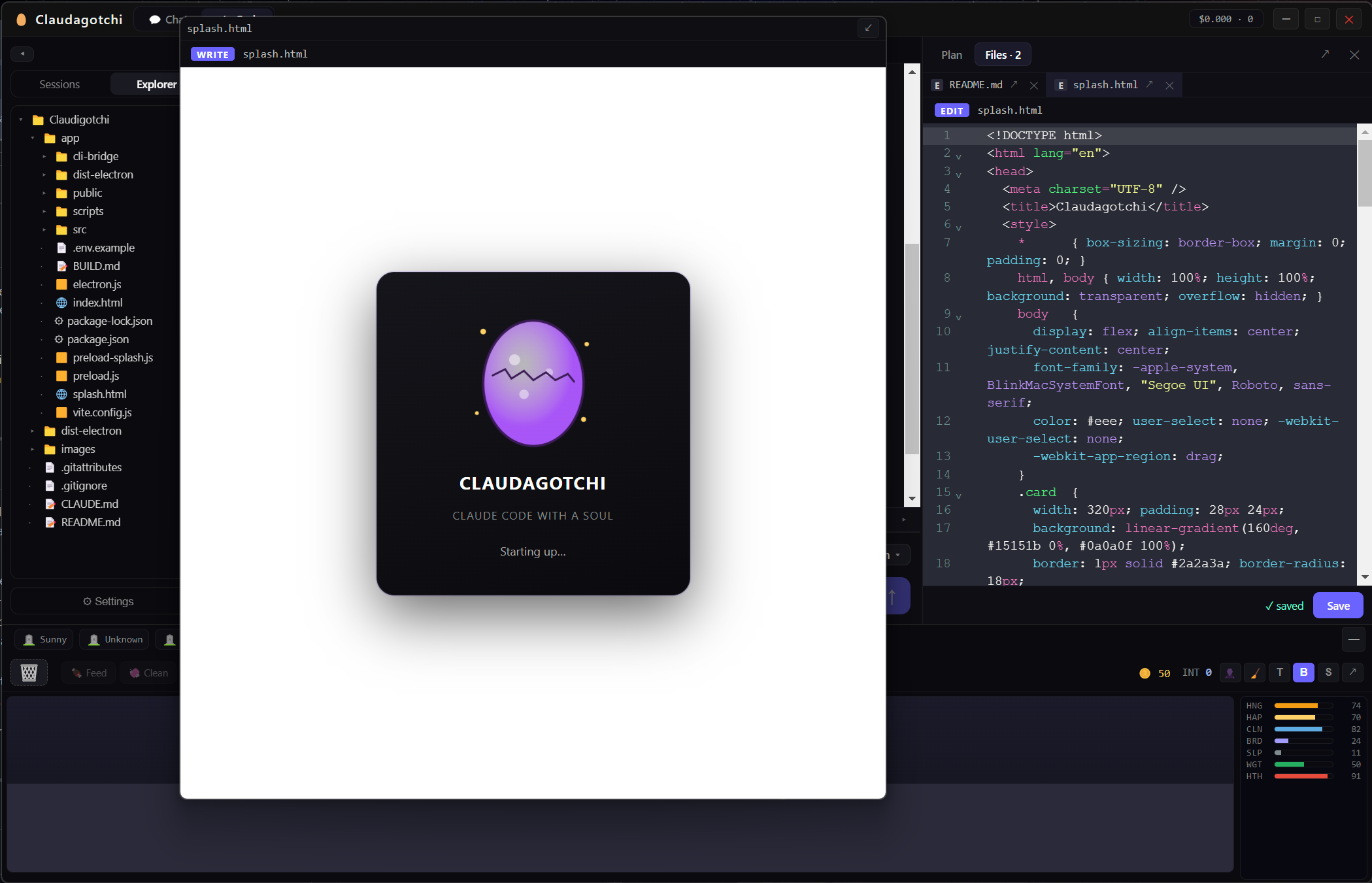Expand the scripts folder
The image size is (1372, 883).
coord(44,211)
